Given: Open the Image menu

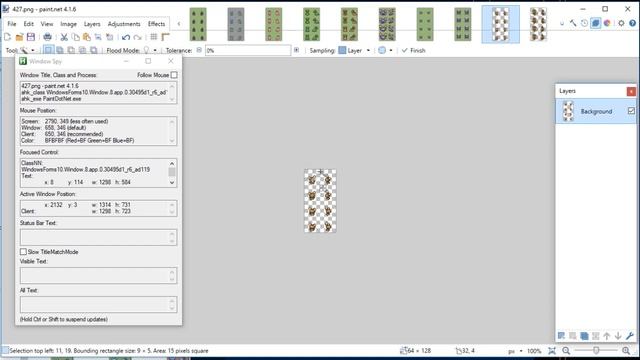Looking at the screenshot, I should click(x=69, y=24).
